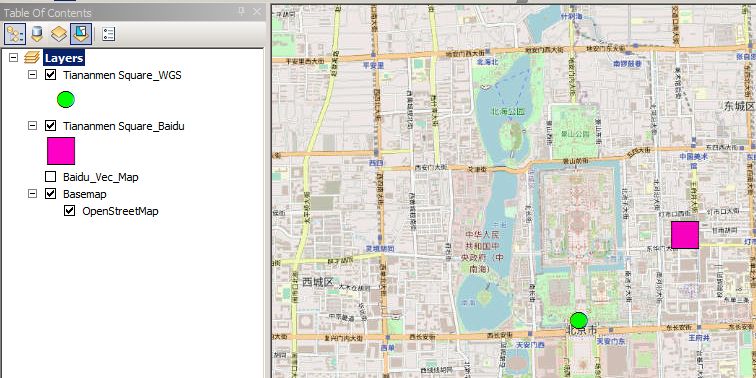Switch to List By Source view
The width and height of the screenshot is (756, 378).
(x=37, y=34)
